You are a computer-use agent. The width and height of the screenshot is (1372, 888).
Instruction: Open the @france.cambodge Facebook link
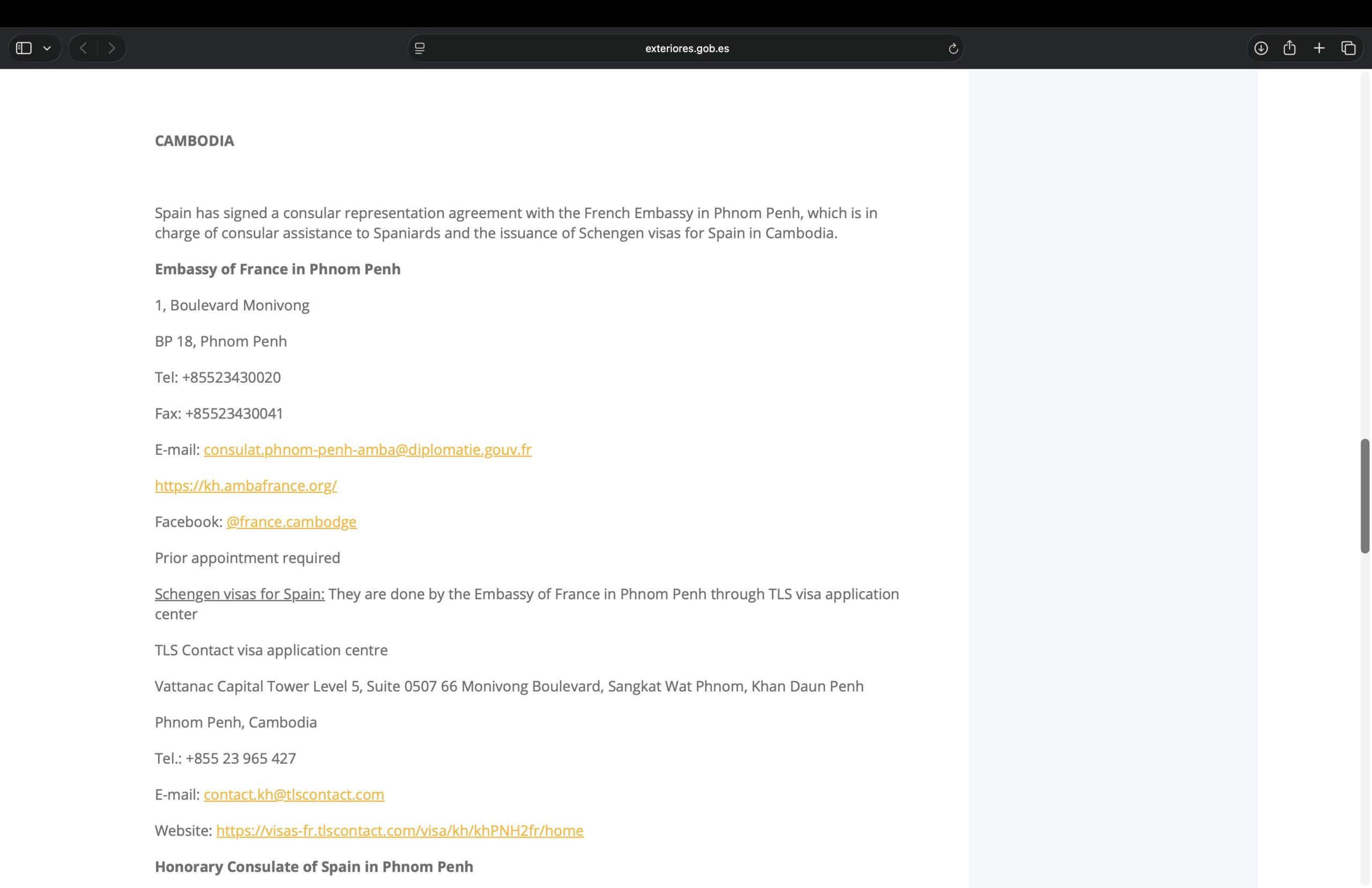coord(291,522)
